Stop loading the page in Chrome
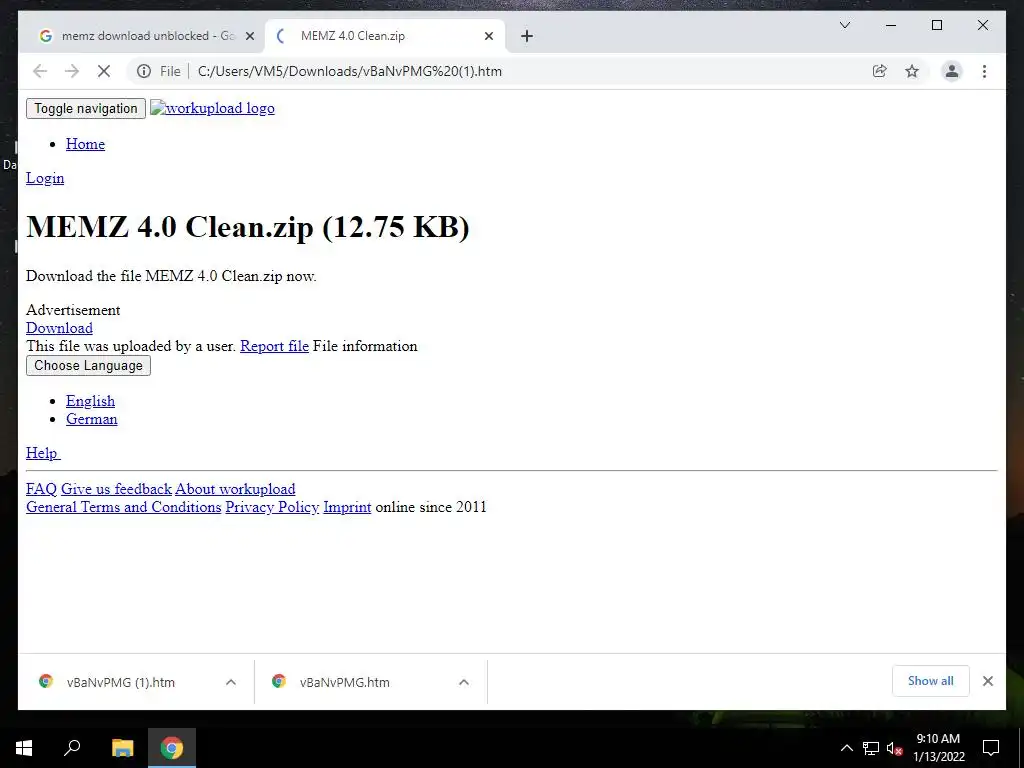The width and height of the screenshot is (1024, 768). [104, 71]
